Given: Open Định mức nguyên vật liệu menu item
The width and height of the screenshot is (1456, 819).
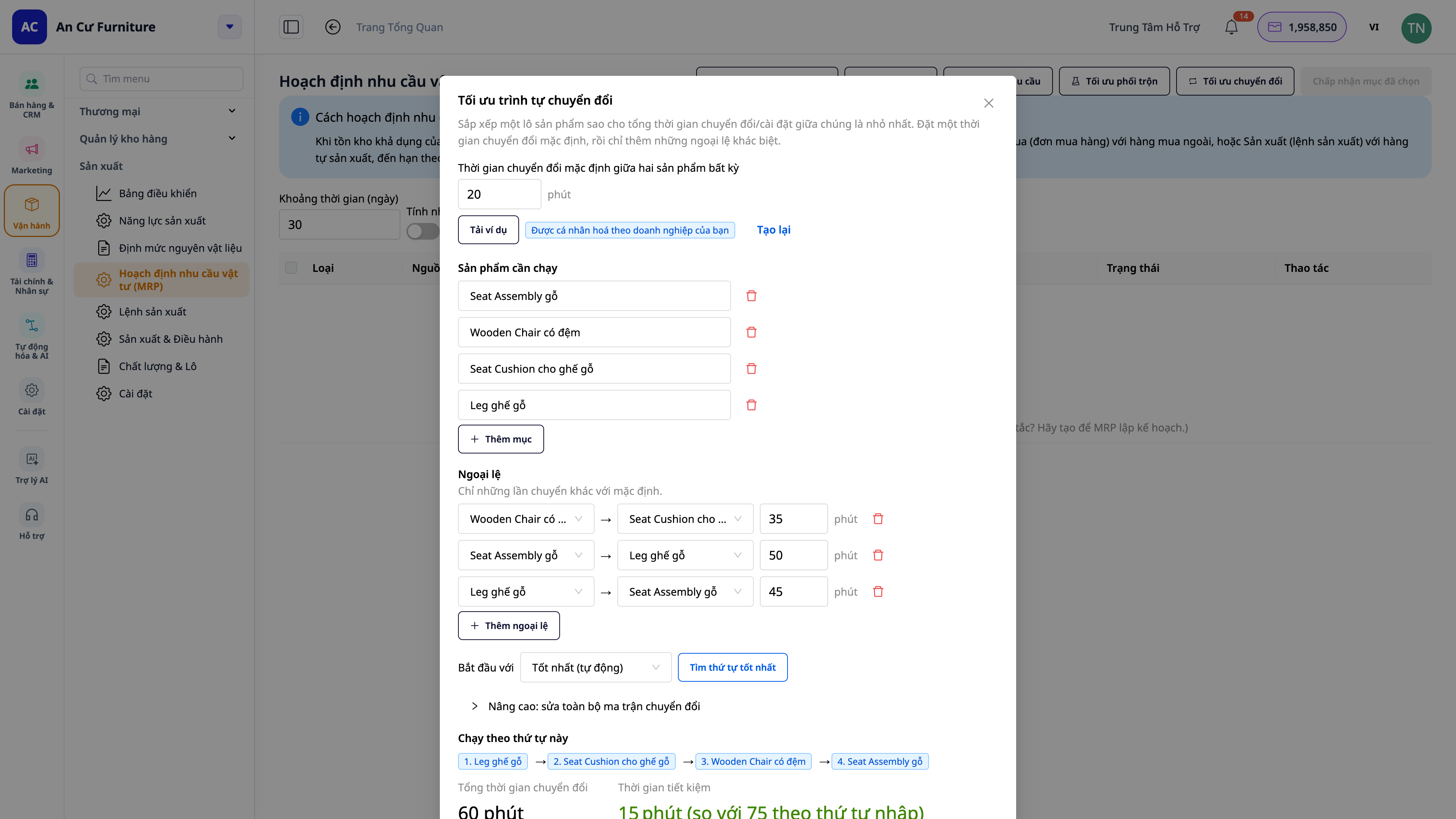Looking at the screenshot, I should point(180,248).
